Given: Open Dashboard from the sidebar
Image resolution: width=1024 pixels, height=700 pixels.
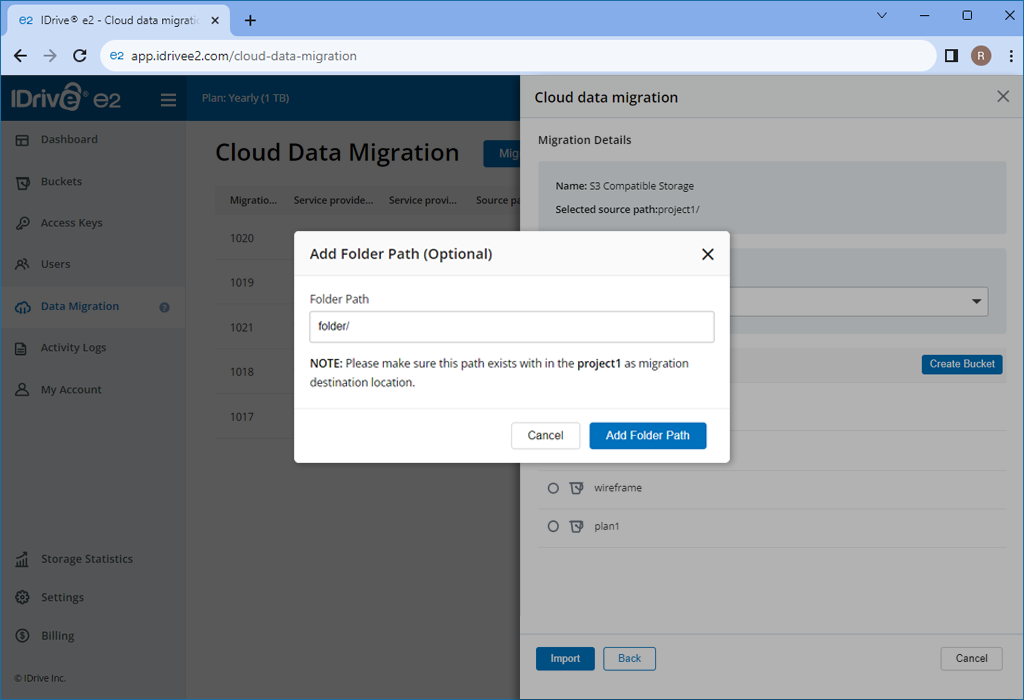Looking at the screenshot, I should click(x=69, y=140).
